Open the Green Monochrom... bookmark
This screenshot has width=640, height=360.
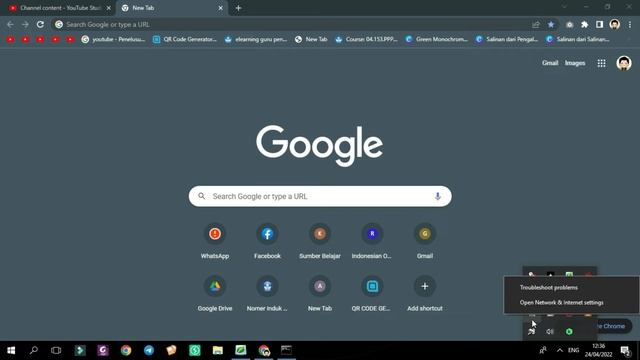(437, 39)
